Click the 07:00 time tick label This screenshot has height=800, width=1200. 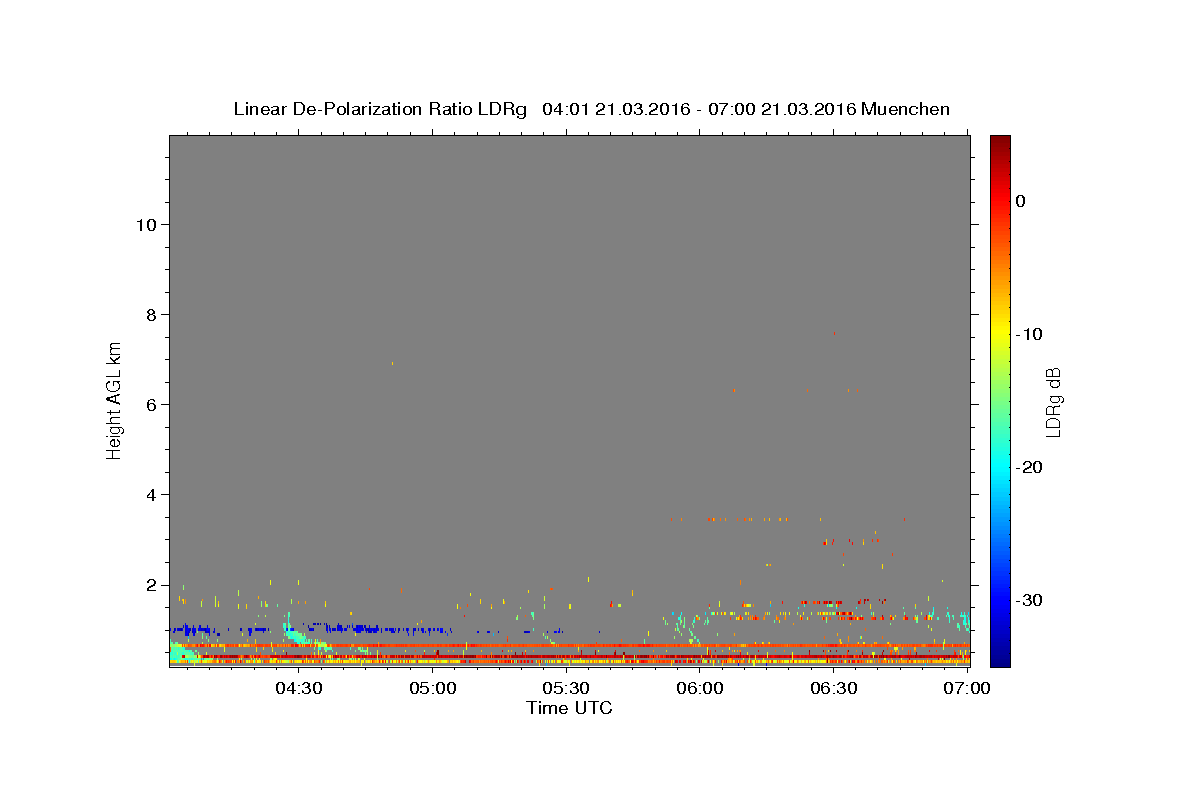coord(967,688)
